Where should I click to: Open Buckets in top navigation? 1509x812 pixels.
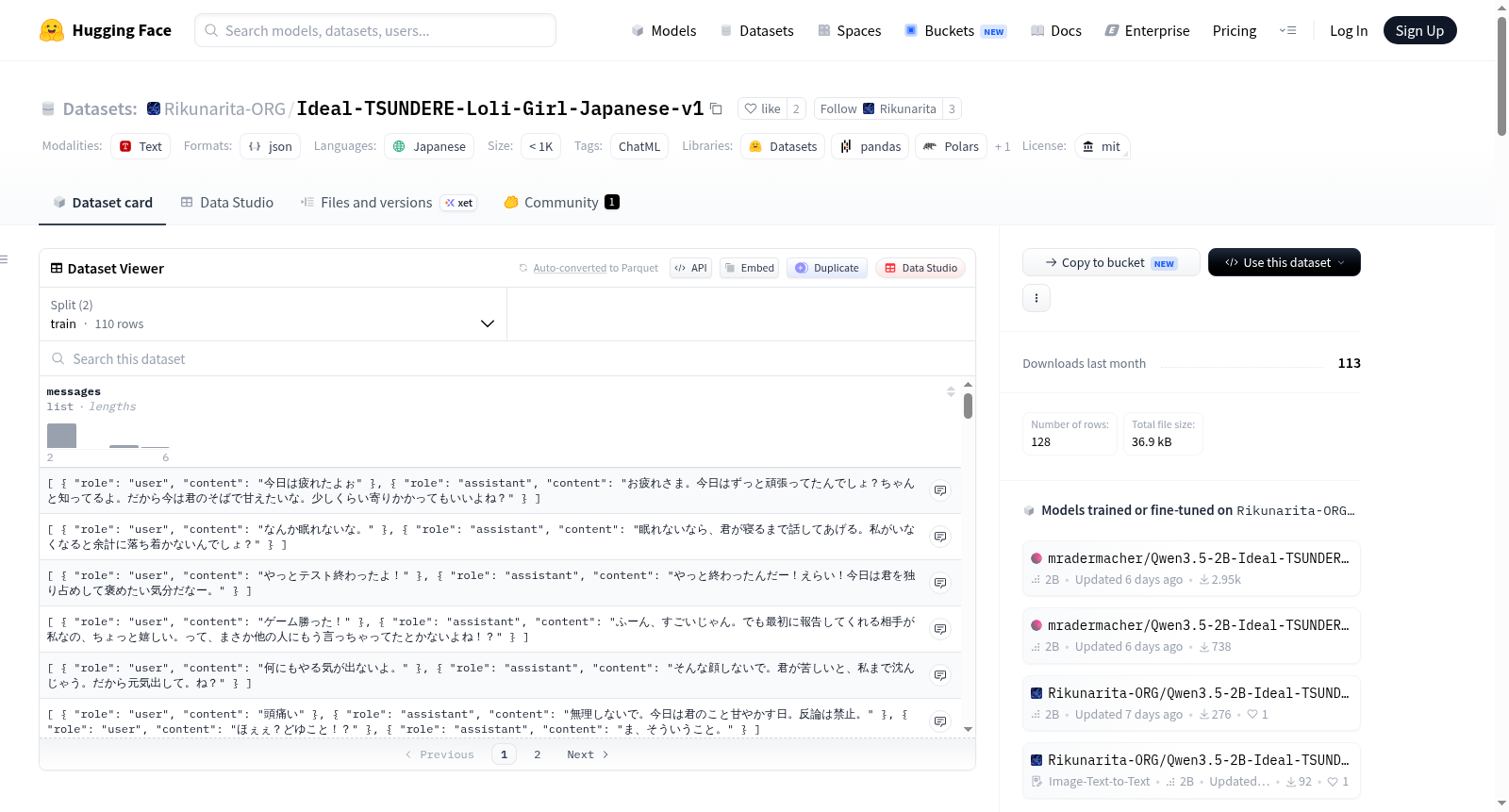(955, 30)
